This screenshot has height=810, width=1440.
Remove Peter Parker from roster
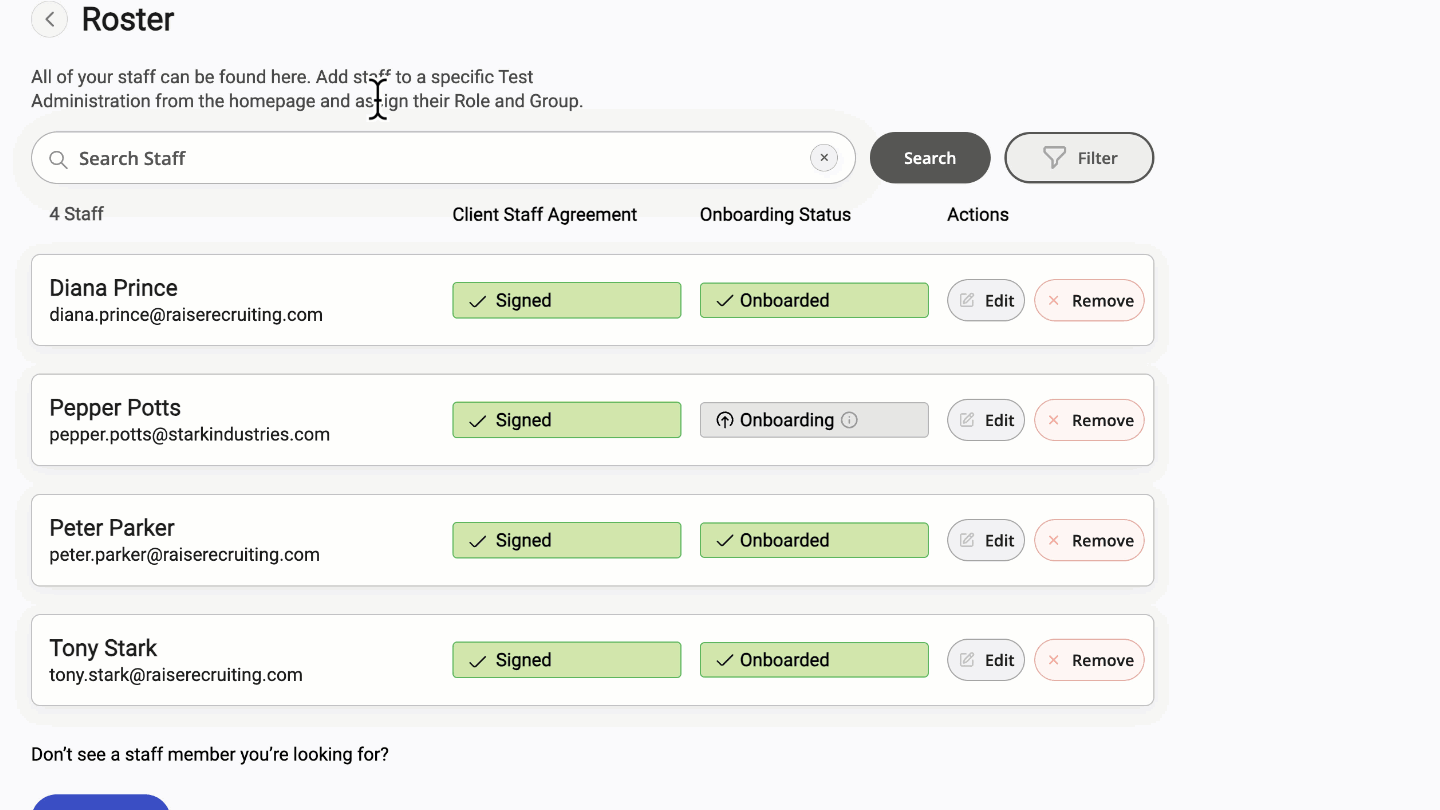point(1089,540)
